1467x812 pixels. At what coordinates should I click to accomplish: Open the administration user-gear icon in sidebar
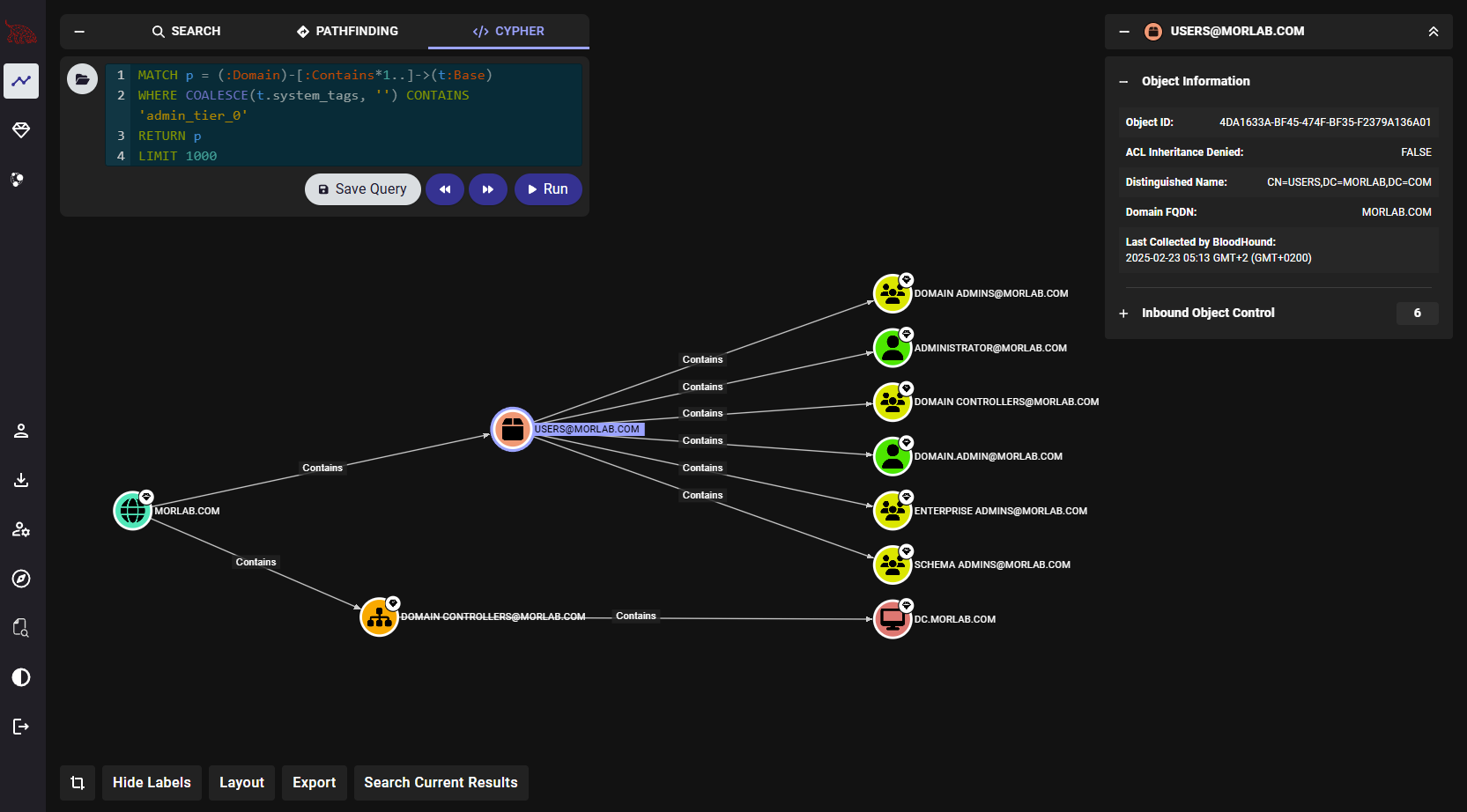(21, 529)
